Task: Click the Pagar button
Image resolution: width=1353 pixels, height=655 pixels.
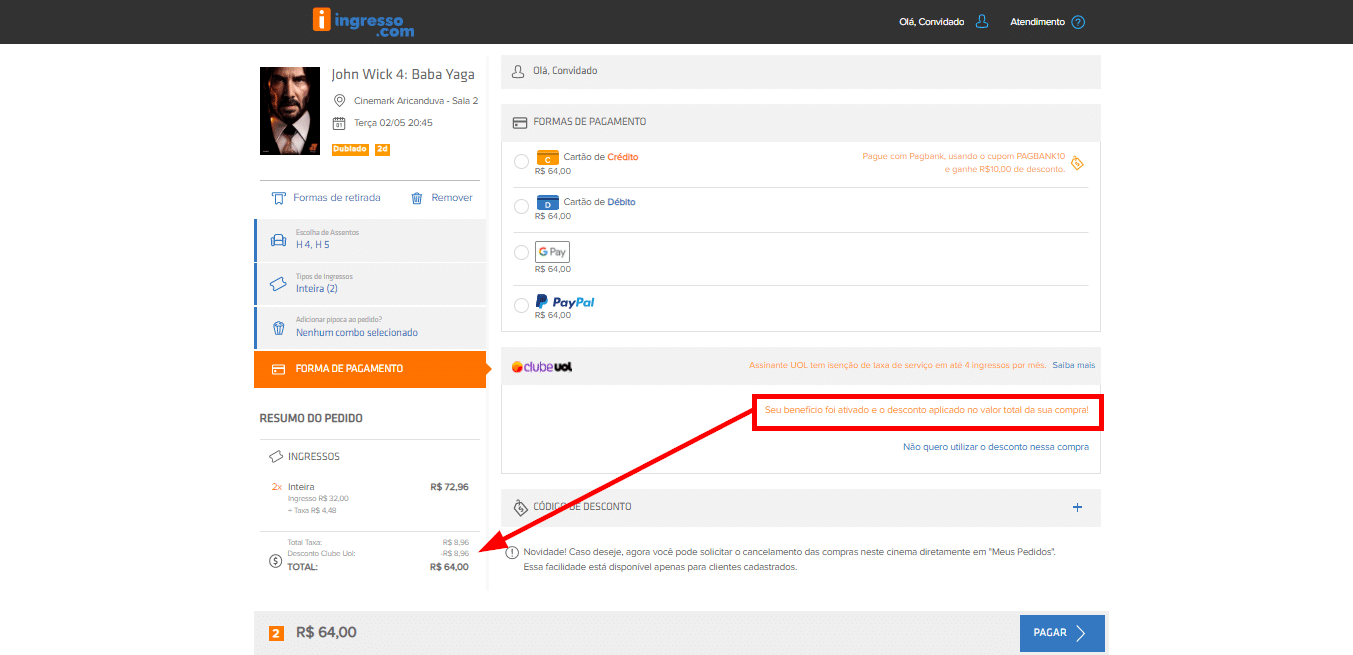Action: (1062, 633)
